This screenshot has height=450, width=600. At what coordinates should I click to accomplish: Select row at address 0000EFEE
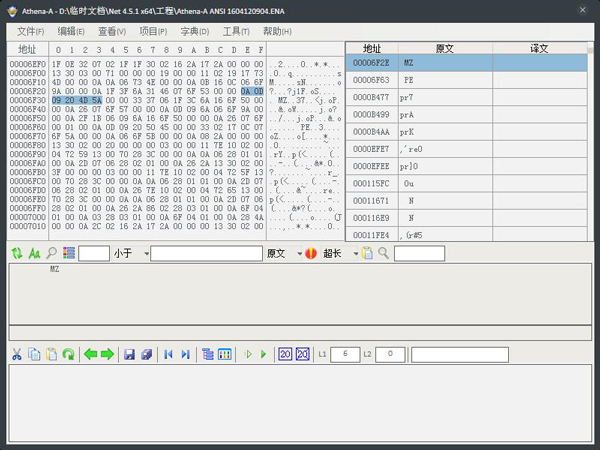tap(466, 166)
